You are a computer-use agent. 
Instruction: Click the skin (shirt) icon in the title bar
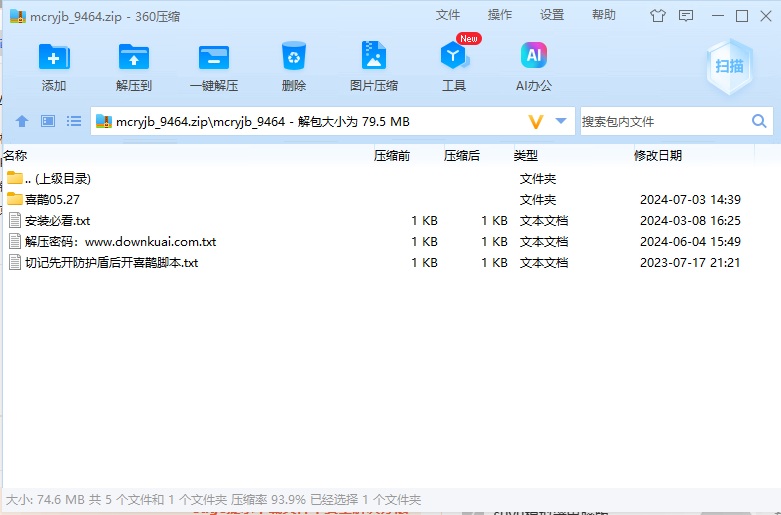tap(658, 16)
